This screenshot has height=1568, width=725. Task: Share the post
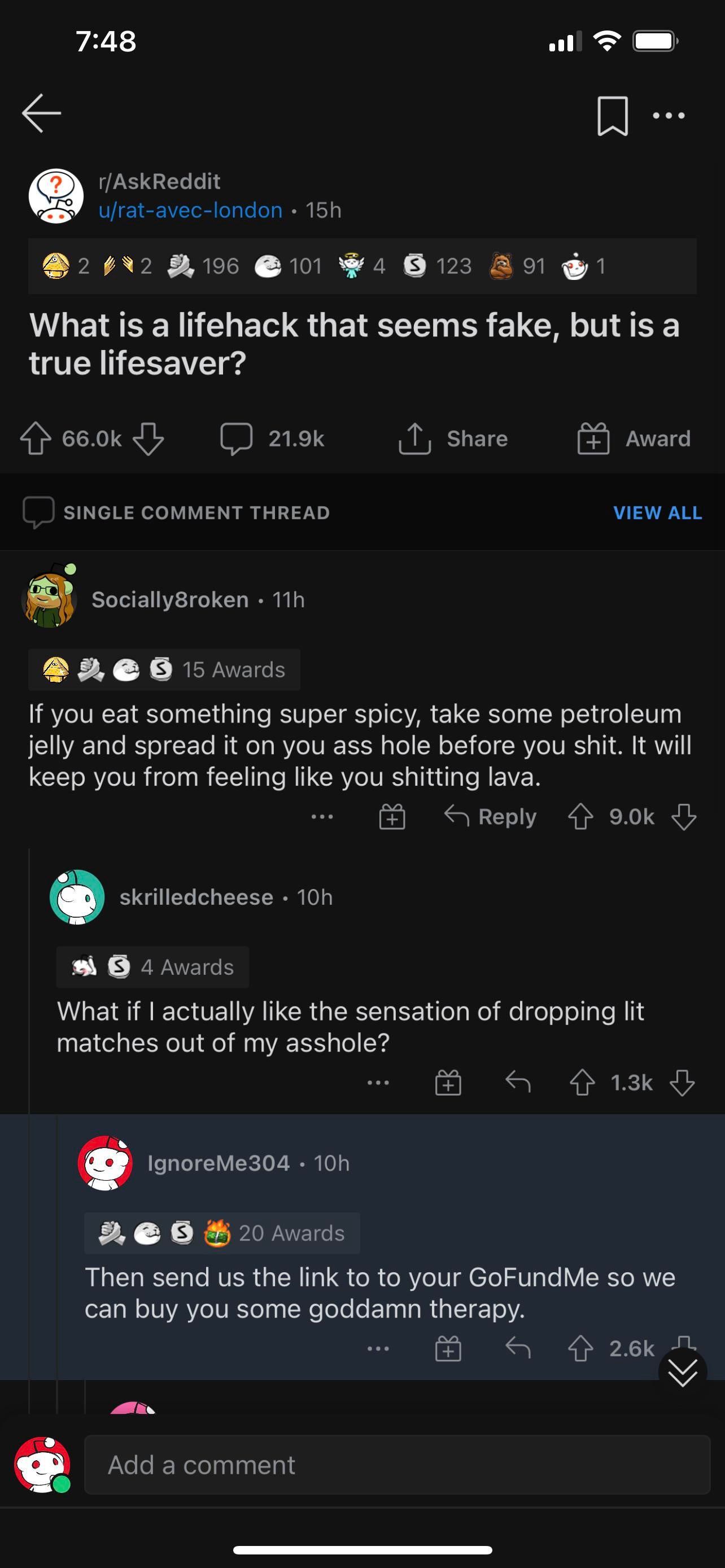(x=453, y=439)
